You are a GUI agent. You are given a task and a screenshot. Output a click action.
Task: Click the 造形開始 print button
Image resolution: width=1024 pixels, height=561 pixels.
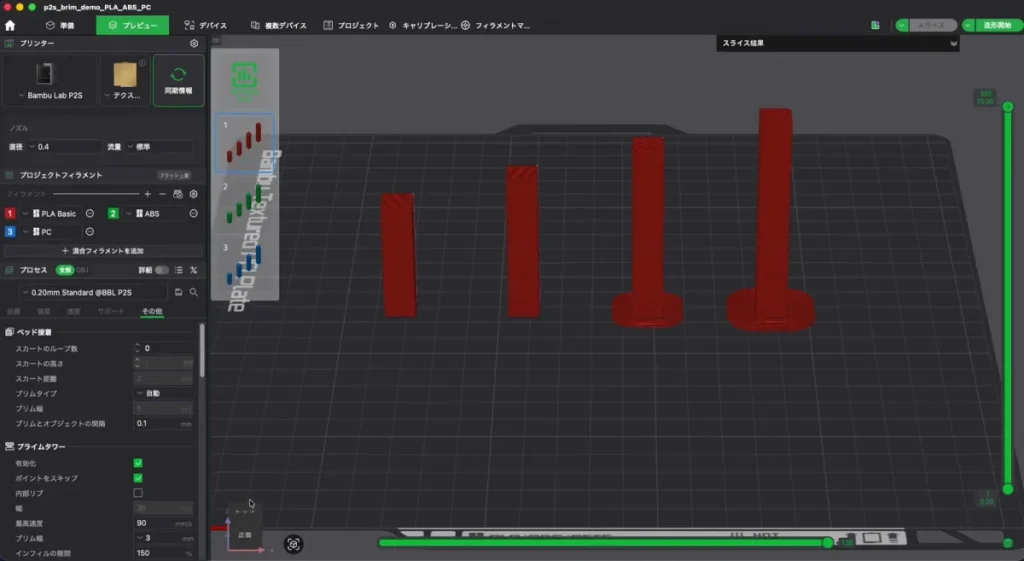coord(997,25)
